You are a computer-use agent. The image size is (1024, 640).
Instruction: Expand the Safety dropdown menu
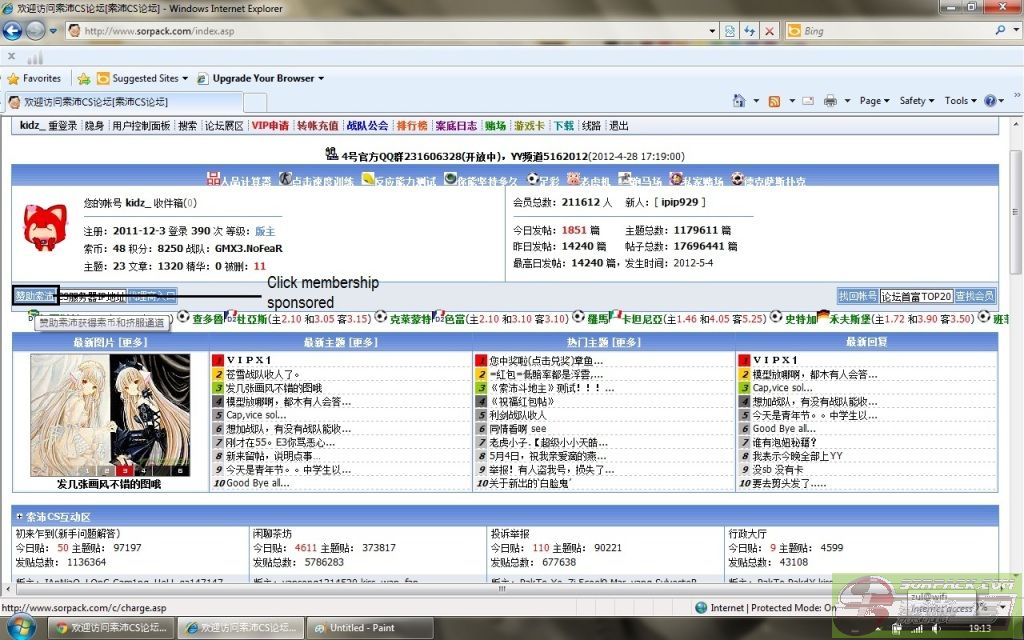pos(916,101)
